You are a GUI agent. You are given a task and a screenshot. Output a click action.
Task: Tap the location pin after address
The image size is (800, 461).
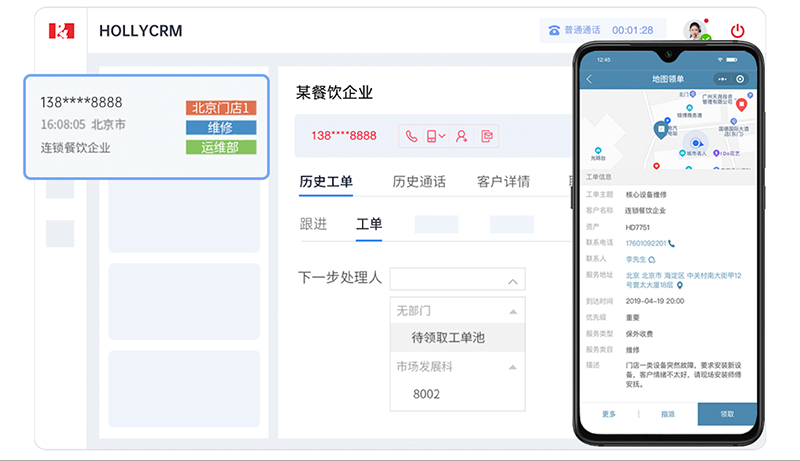click(680, 286)
